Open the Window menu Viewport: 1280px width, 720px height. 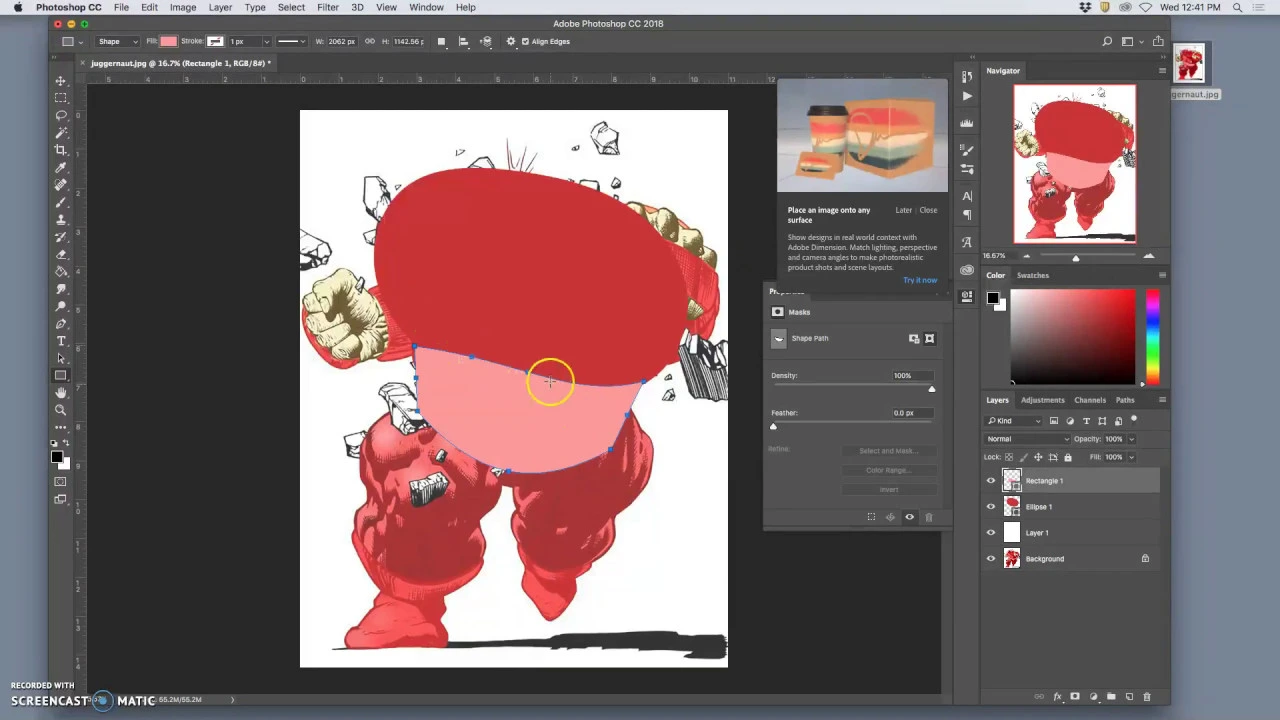[x=426, y=7]
